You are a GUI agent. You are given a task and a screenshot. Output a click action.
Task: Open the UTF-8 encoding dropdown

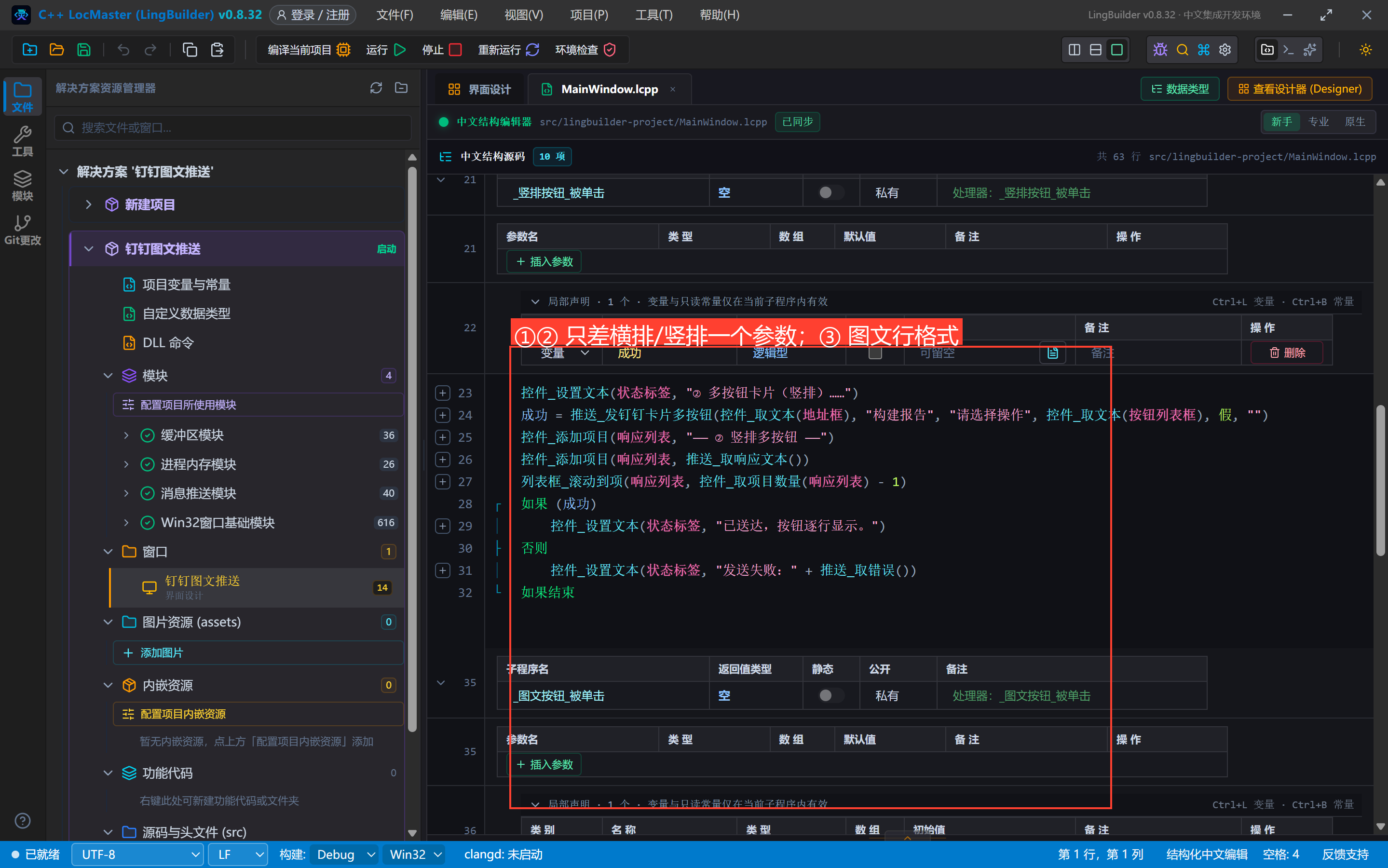[x=138, y=854]
